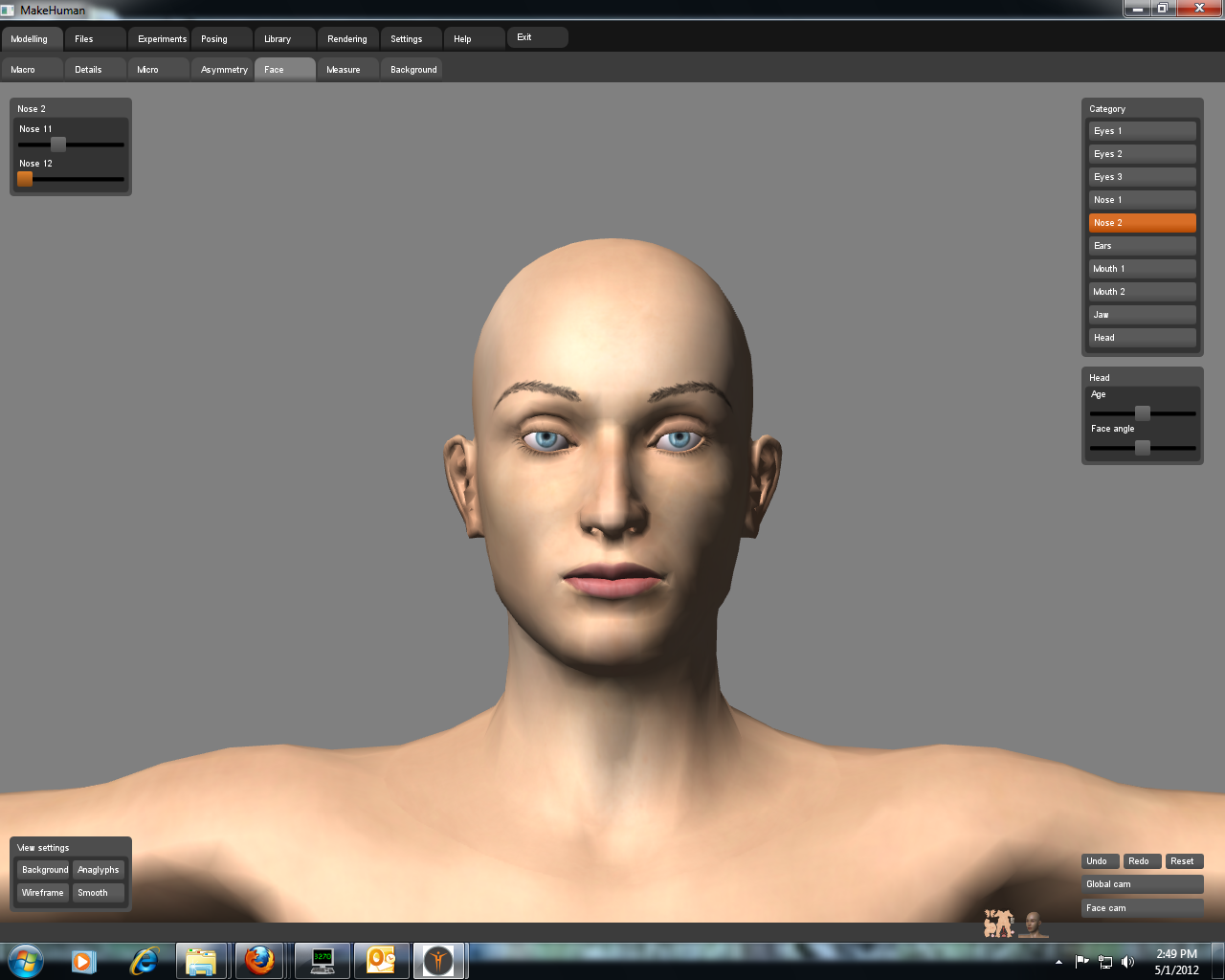Pick the Mouth 1 category
Screen dimensions: 1225x980
tap(1143, 269)
